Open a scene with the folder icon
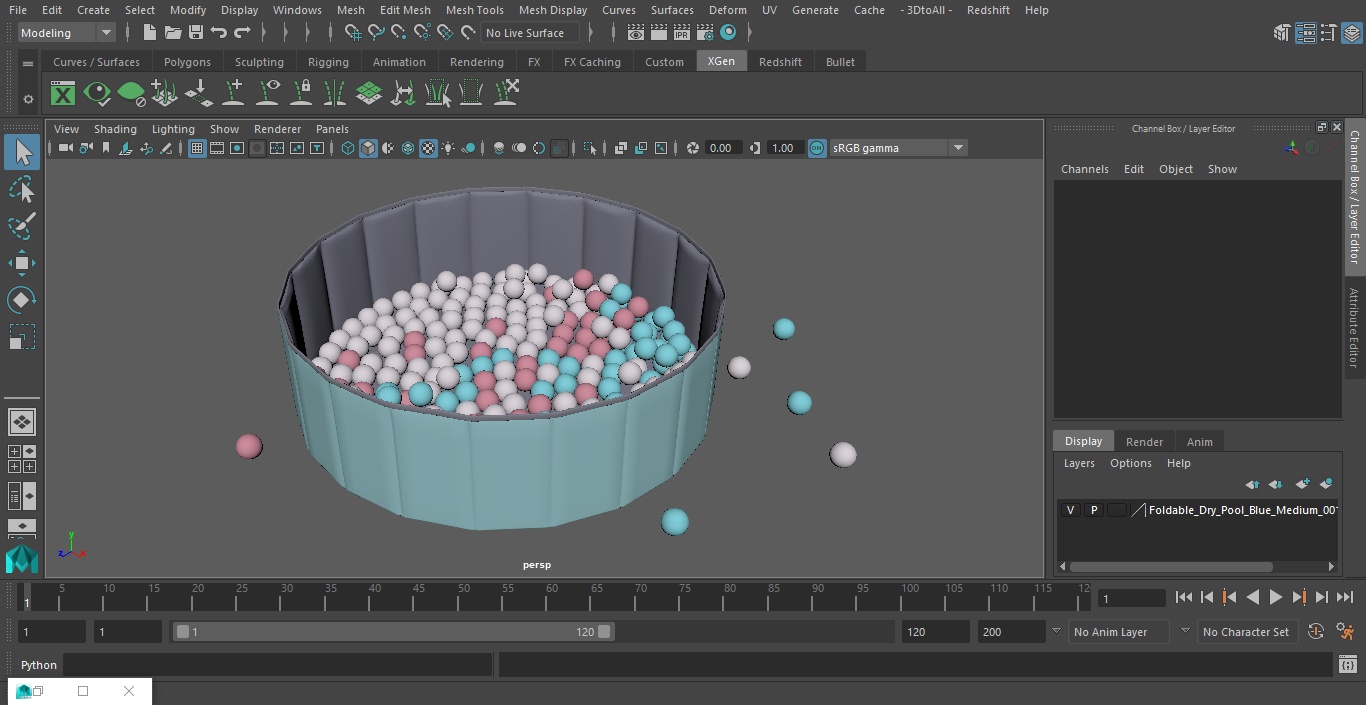The height and width of the screenshot is (705, 1366). 172,33
